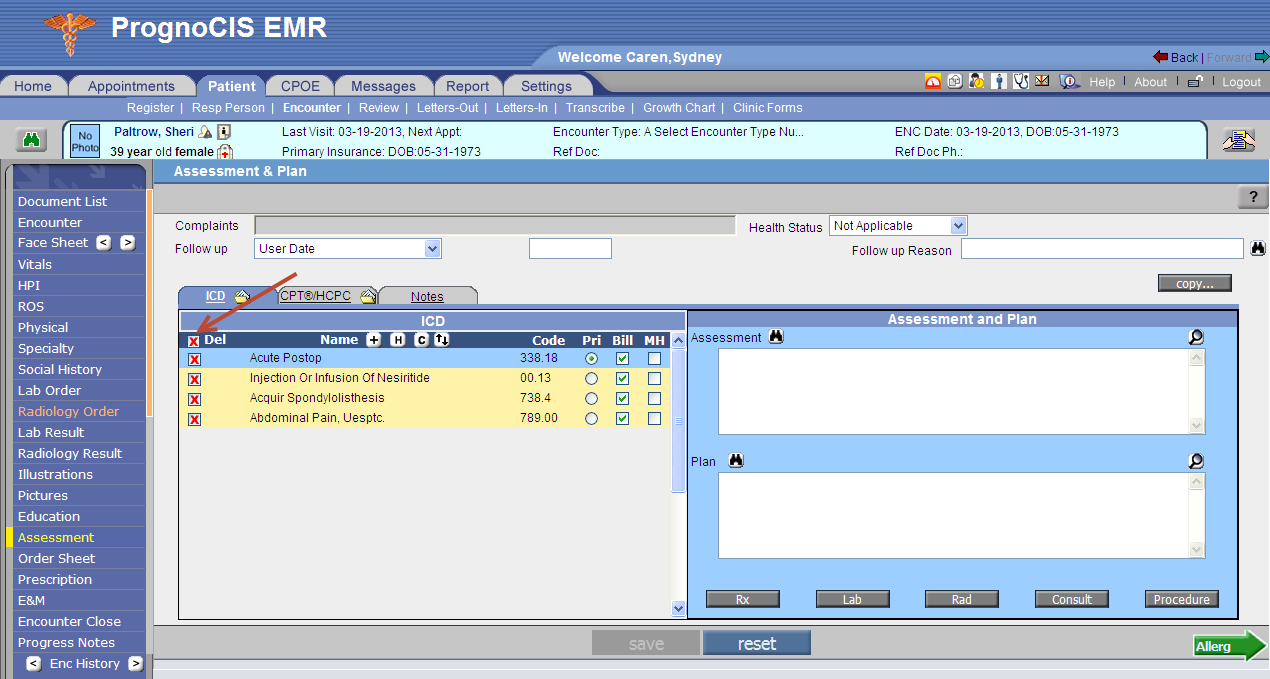Uncheck Bill for Abdominal Pain

coord(623,418)
